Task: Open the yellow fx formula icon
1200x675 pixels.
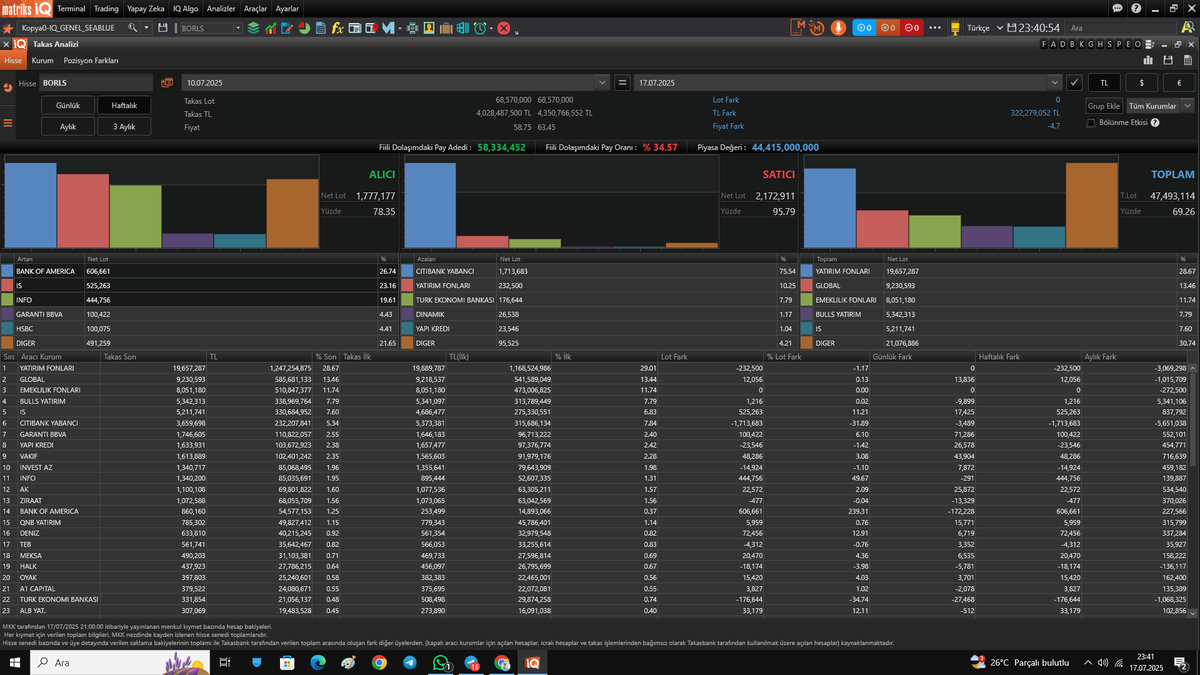Action: pyautogui.click(x=338, y=28)
